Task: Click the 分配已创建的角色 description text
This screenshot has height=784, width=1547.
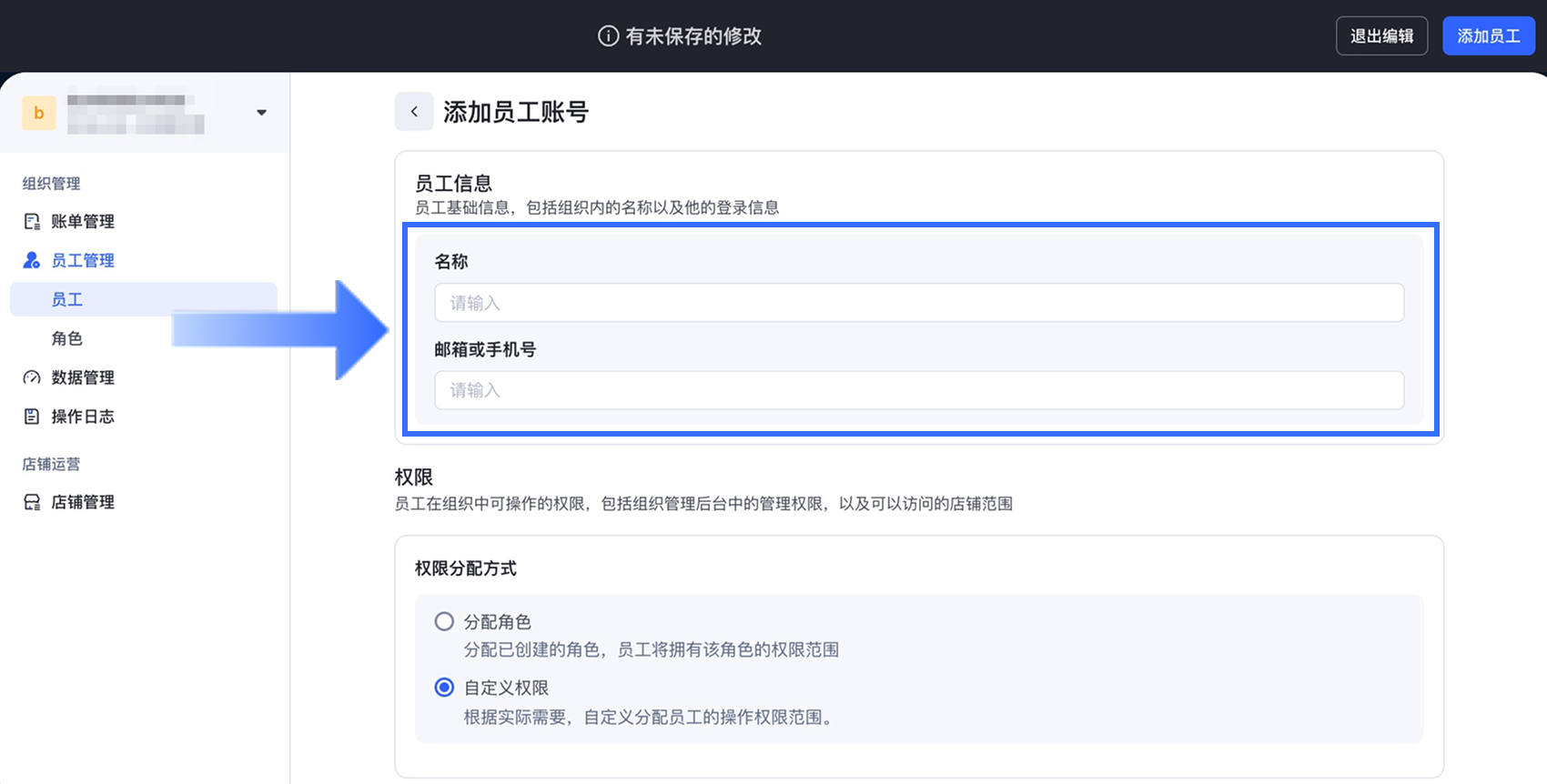Action: click(652, 649)
